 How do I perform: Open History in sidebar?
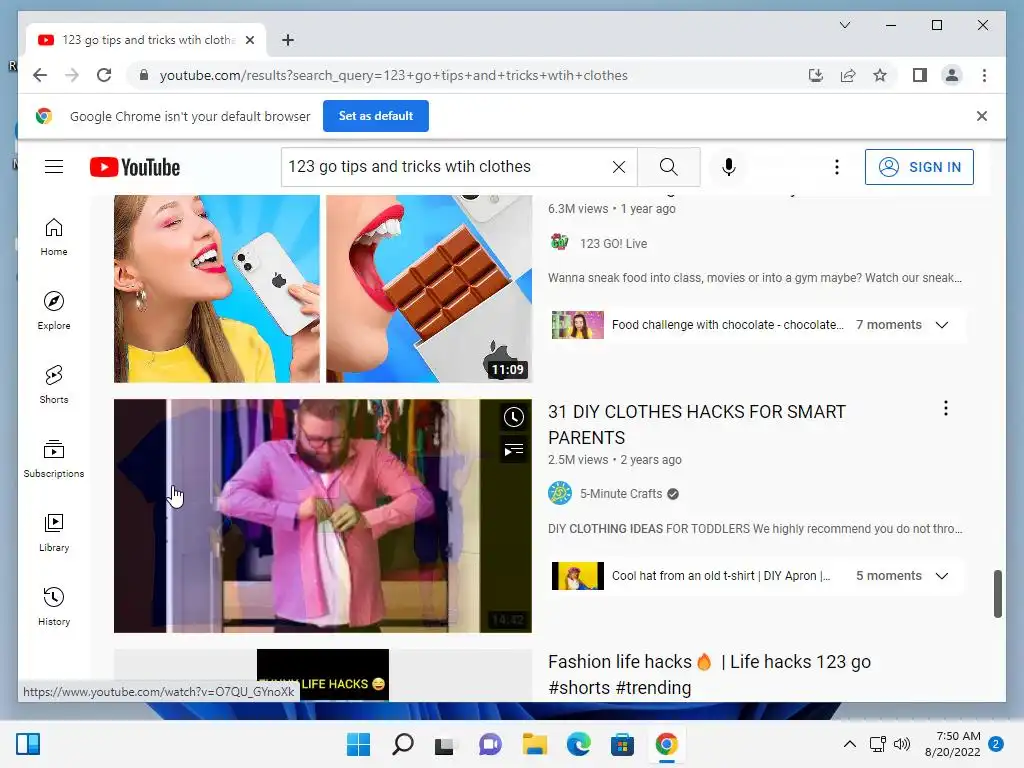coord(54,607)
